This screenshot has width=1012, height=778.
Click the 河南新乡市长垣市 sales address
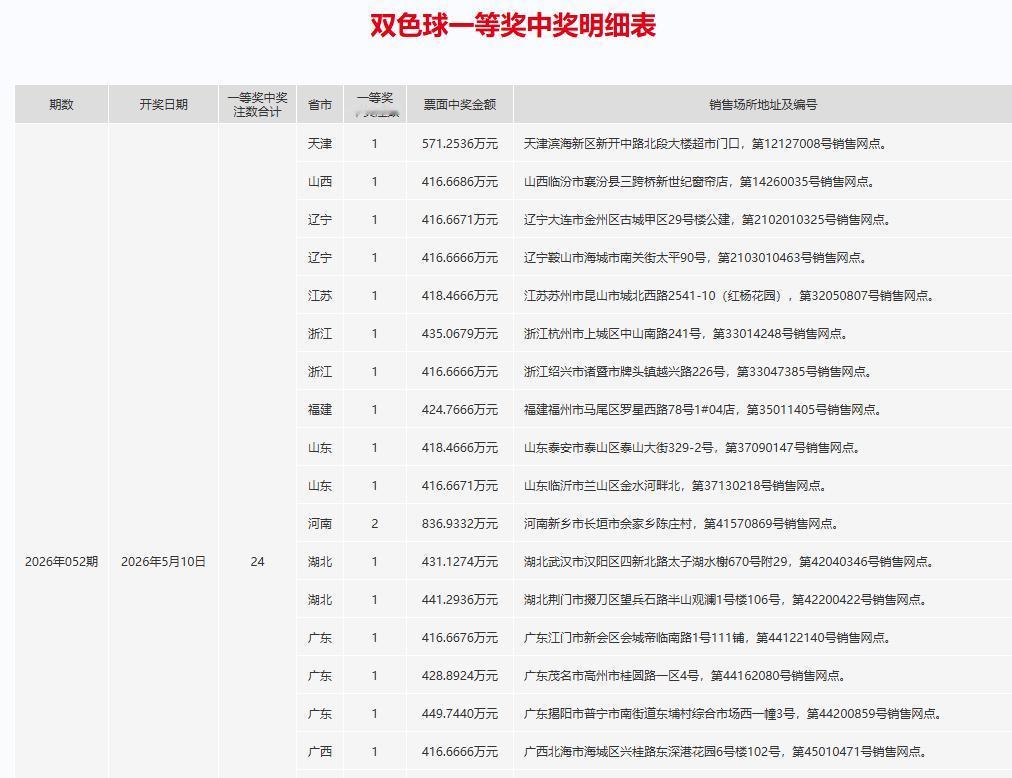click(682, 524)
